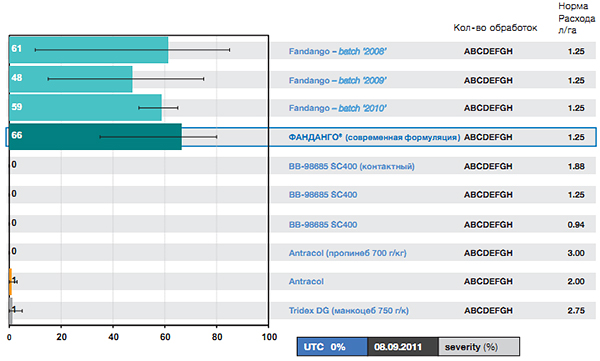Click the 'Fandango – batch 2009' label

point(337,80)
